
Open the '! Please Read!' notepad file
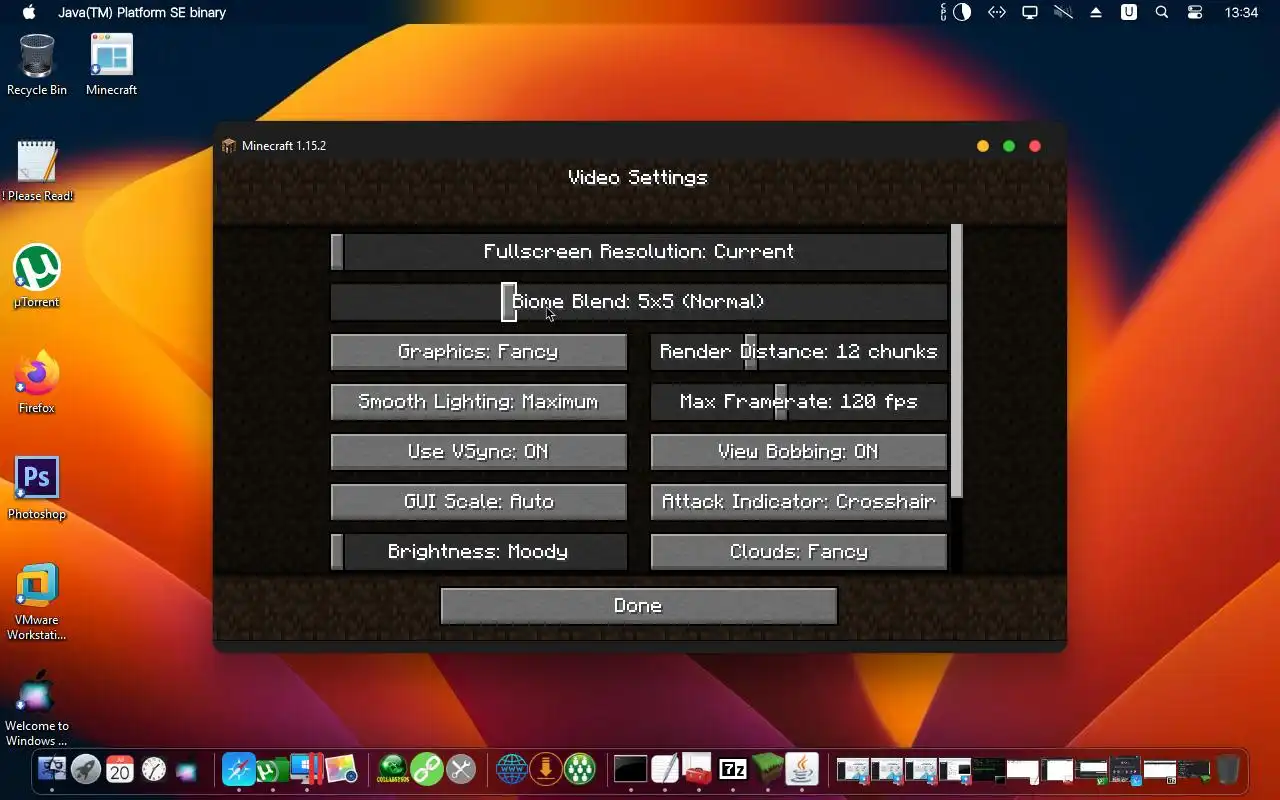coord(37,171)
